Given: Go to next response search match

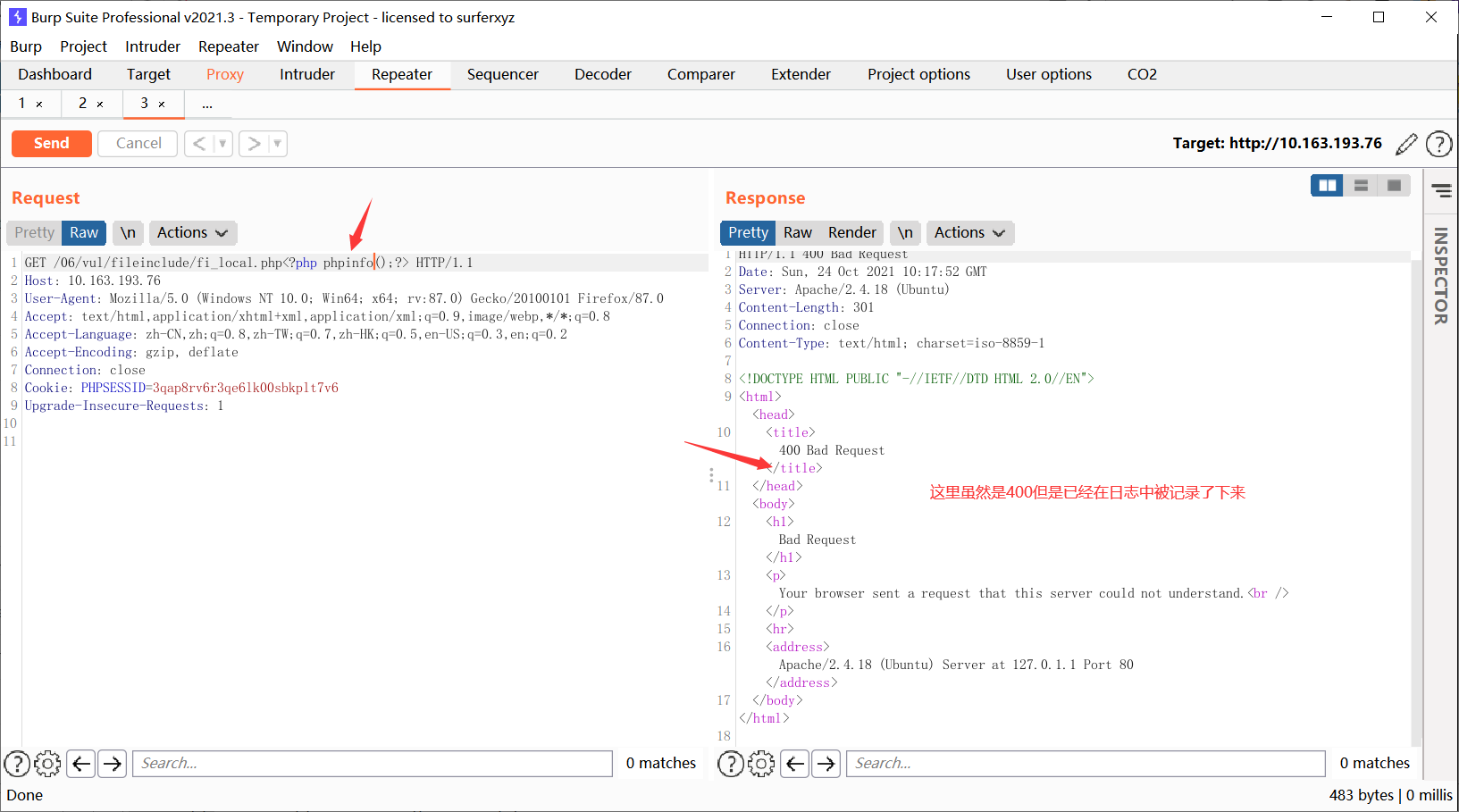Looking at the screenshot, I should 826,764.
